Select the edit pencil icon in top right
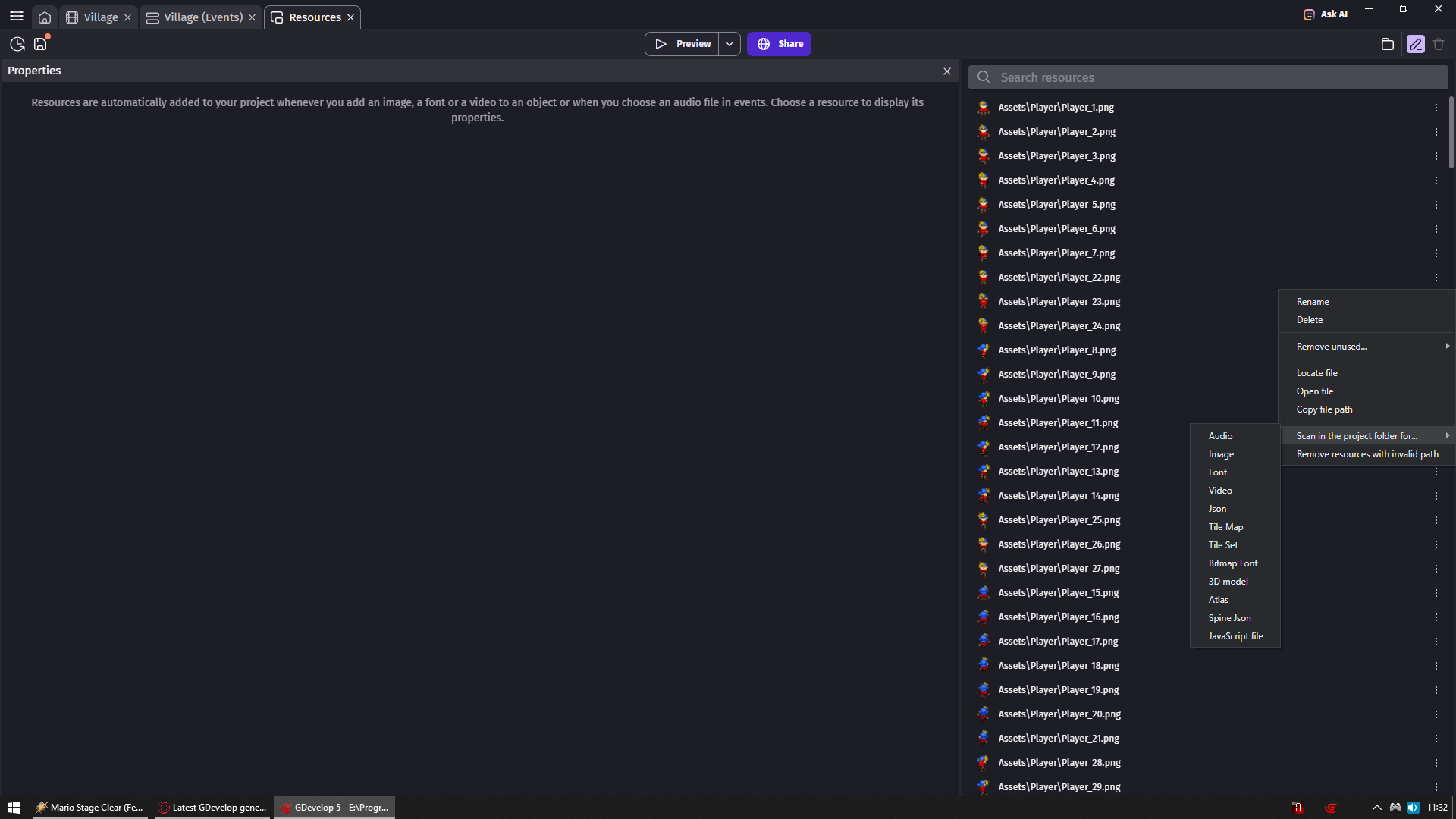Viewport: 1456px width, 819px height. pyautogui.click(x=1415, y=44)
